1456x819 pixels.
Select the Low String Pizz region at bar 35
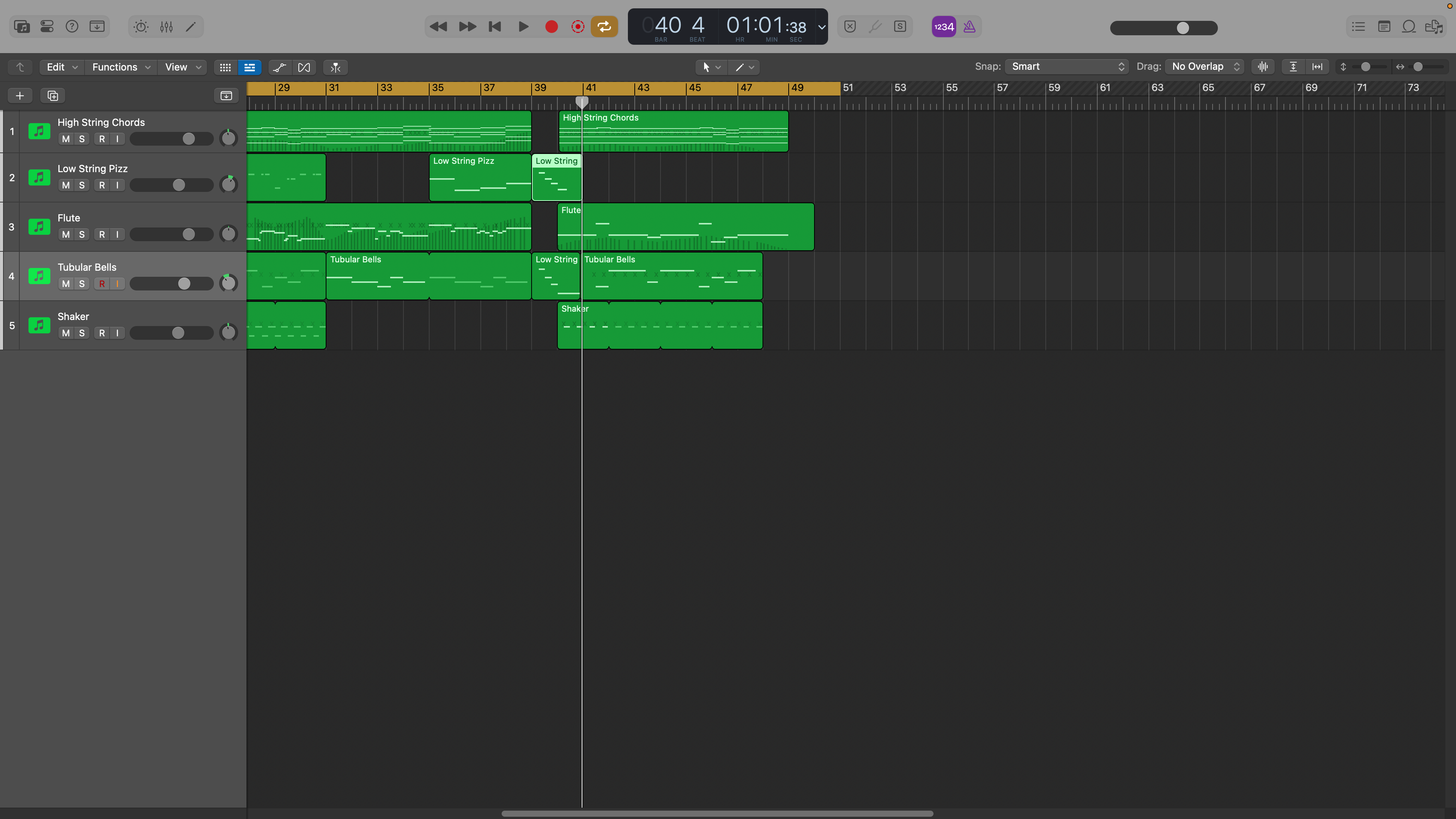click(480, 177)
